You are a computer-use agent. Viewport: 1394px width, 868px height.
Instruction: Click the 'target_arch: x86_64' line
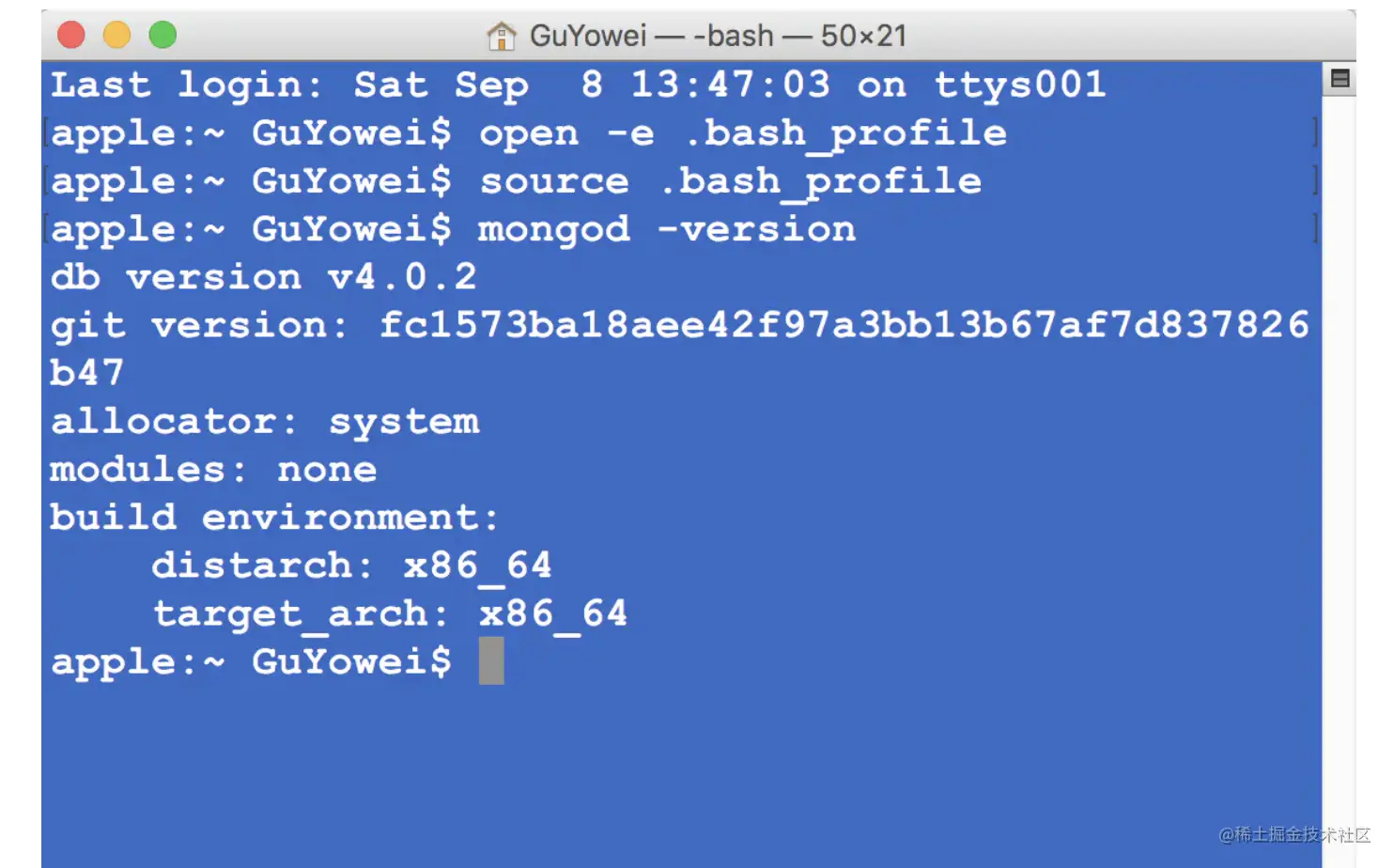(x=390, y=614)
